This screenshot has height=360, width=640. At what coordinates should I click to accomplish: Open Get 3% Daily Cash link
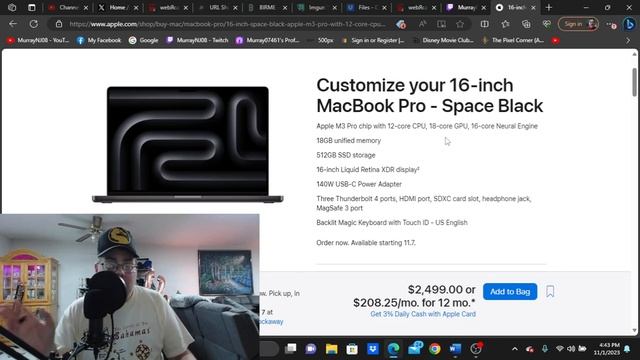tap(423, 314)
